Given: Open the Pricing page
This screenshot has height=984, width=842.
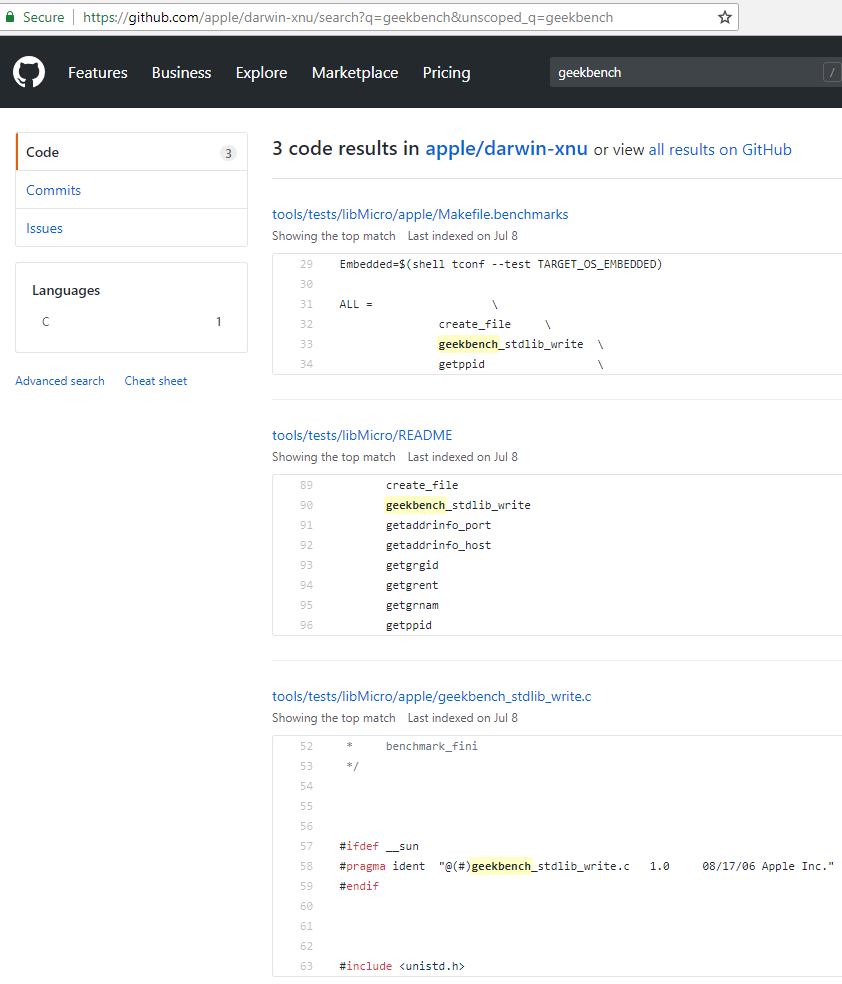Looking at the screenshot, I should (446, 73).
